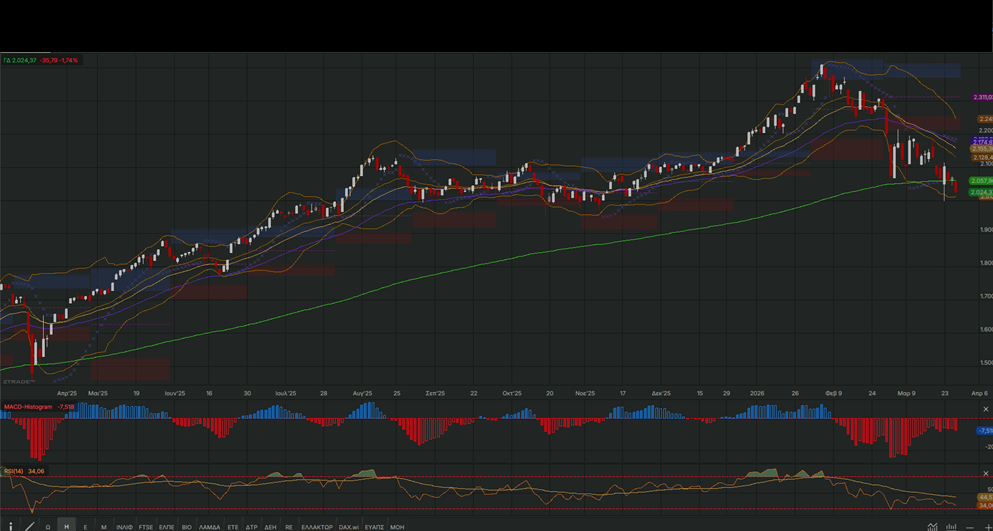The height and width of the screenshot is (531, 993).
Task: Click the Δεκ'25 date label
Action: [x=661, y=393]
